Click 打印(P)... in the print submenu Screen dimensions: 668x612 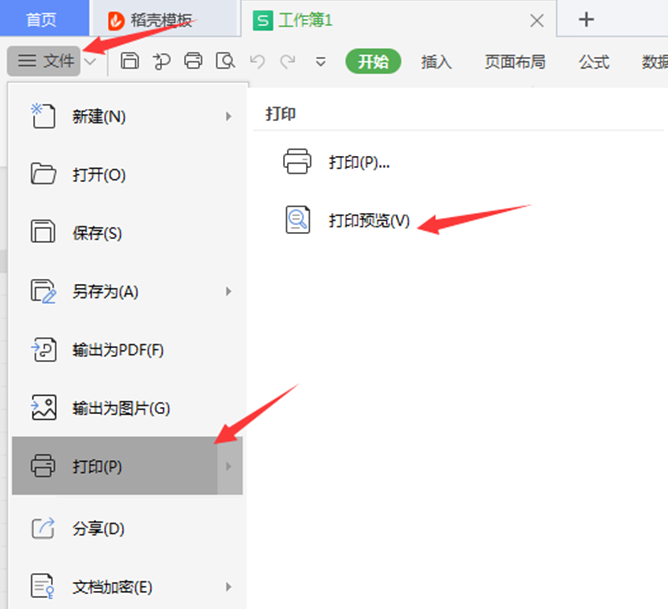(x=359, y=162)
